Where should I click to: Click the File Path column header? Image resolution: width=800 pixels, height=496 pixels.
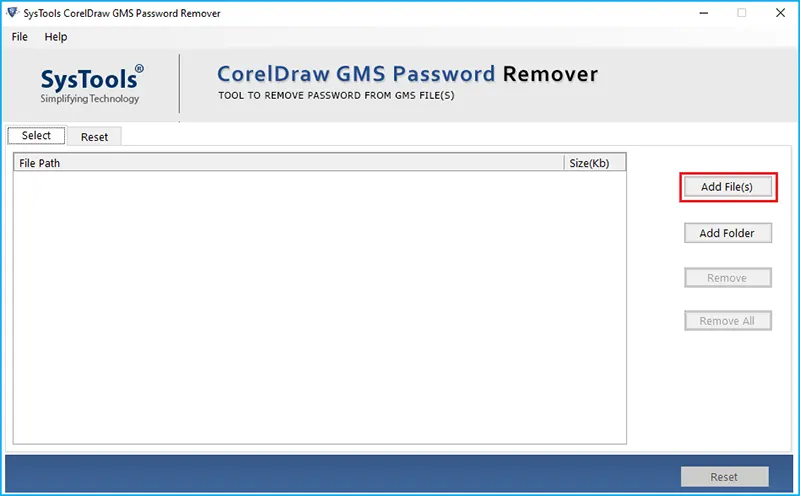[x=289, y=163]
